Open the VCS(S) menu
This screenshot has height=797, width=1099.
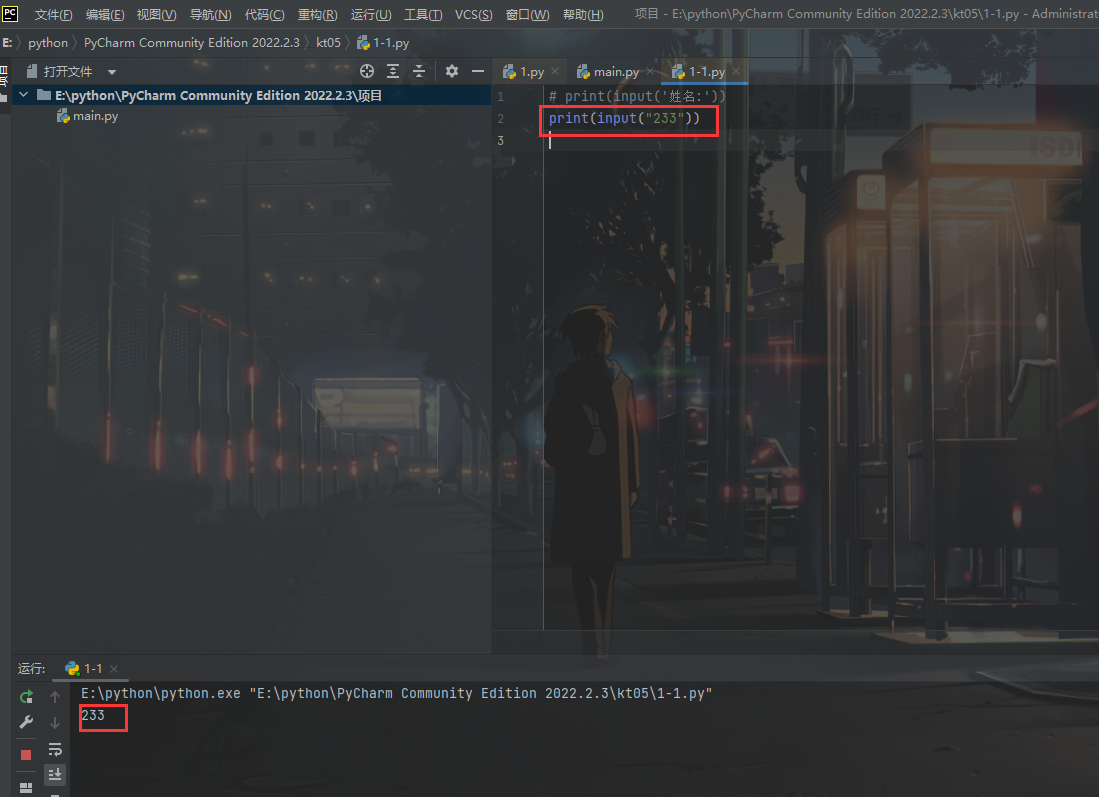pos(474,15)
